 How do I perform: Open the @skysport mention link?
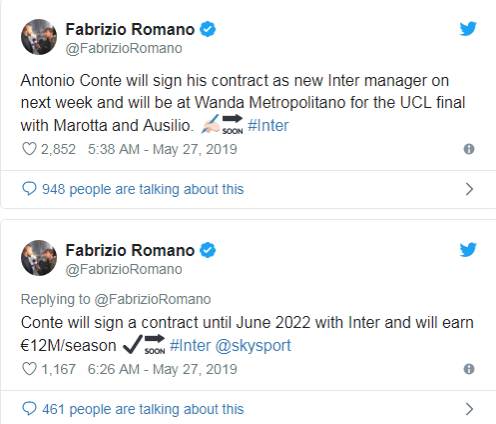253,346
